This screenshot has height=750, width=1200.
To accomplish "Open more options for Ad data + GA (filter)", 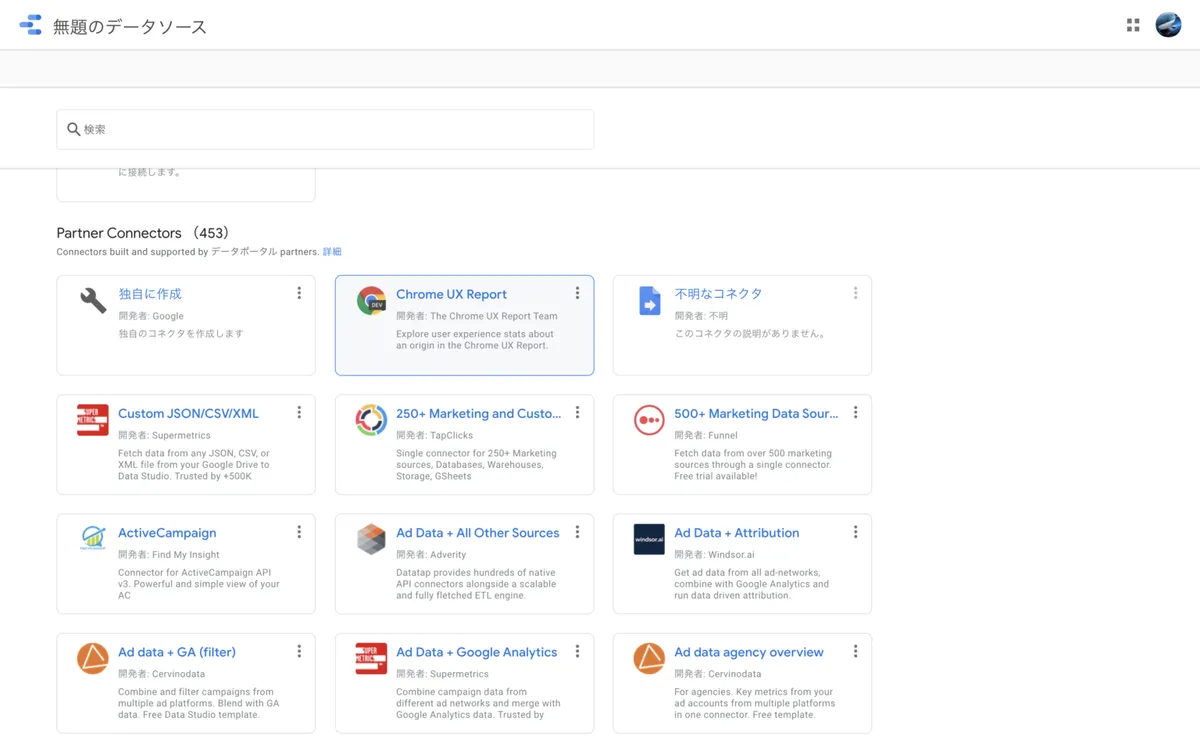I will pos(299,651).
